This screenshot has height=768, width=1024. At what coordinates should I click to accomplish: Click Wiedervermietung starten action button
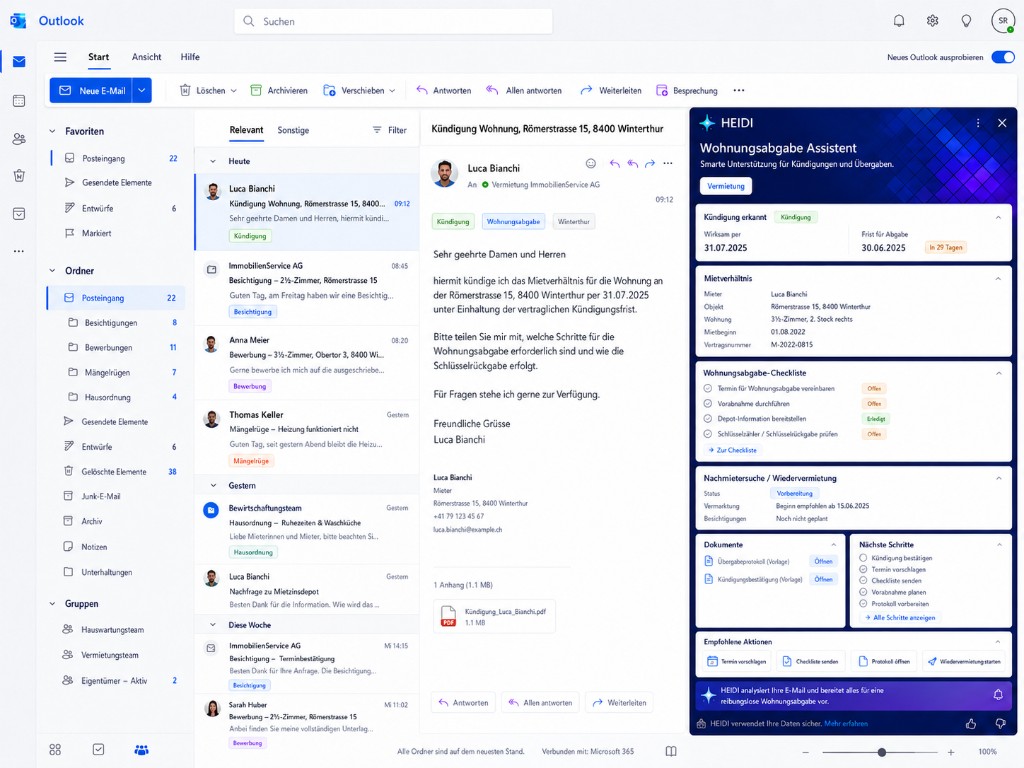tap(964, 662)
